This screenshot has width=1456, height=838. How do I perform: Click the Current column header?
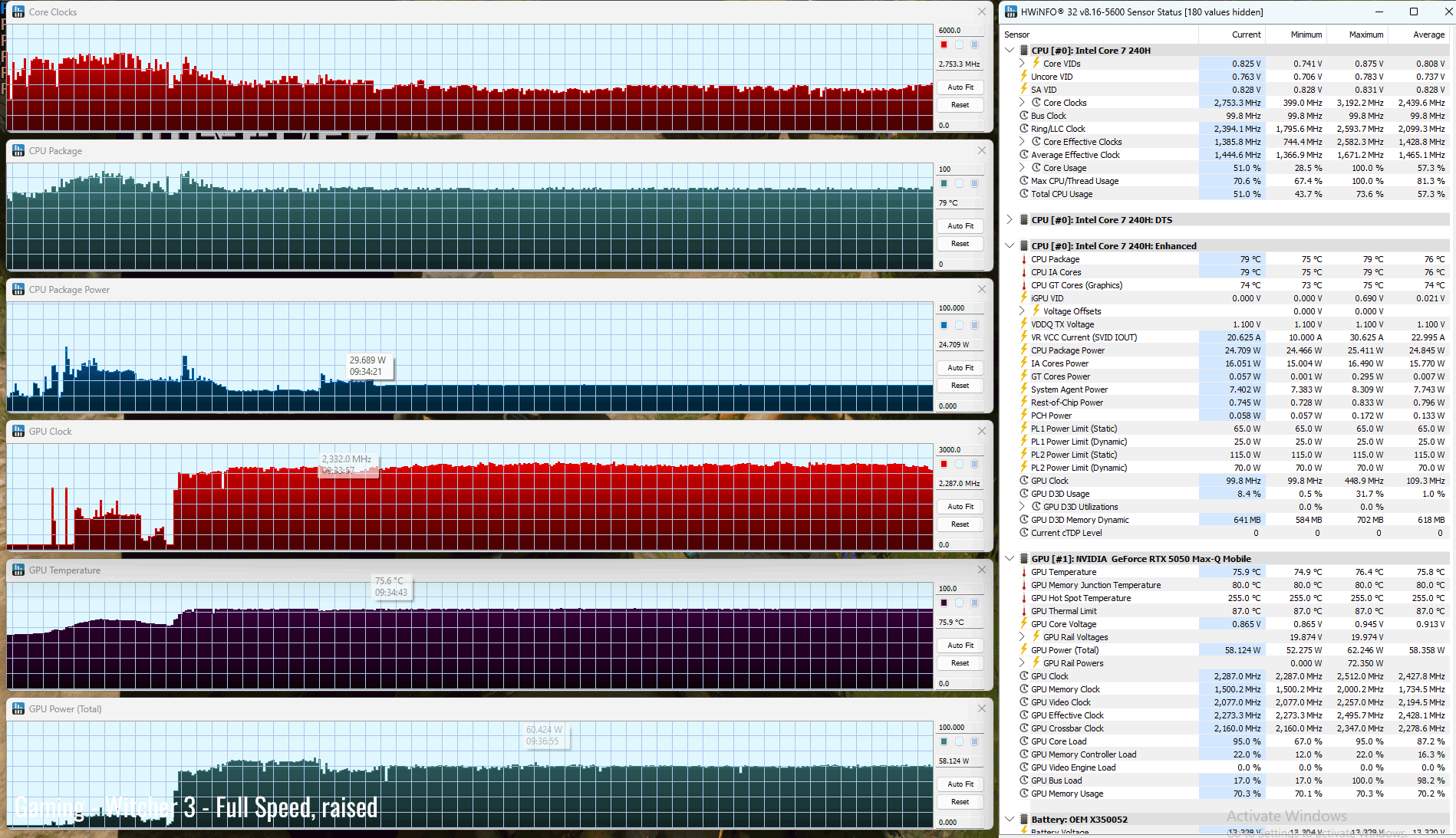(x=1232, y=35)
